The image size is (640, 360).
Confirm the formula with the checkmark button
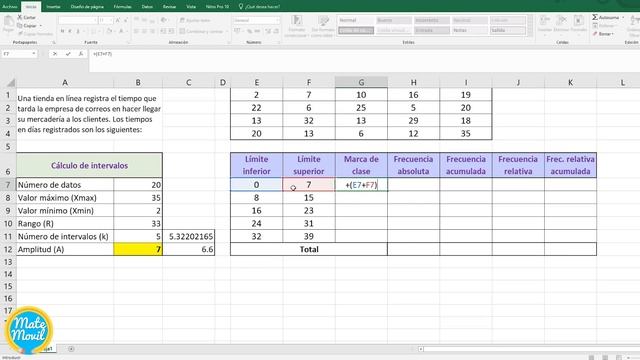(x=68, y=54)
